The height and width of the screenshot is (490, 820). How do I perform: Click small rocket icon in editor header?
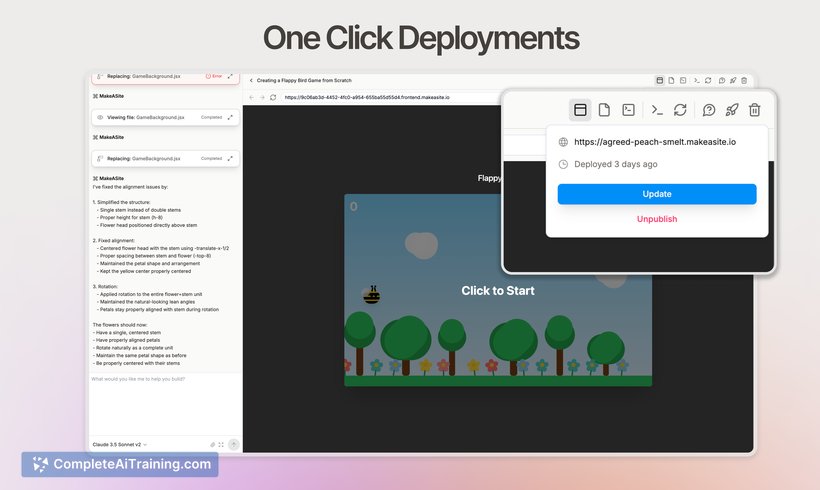733,81
